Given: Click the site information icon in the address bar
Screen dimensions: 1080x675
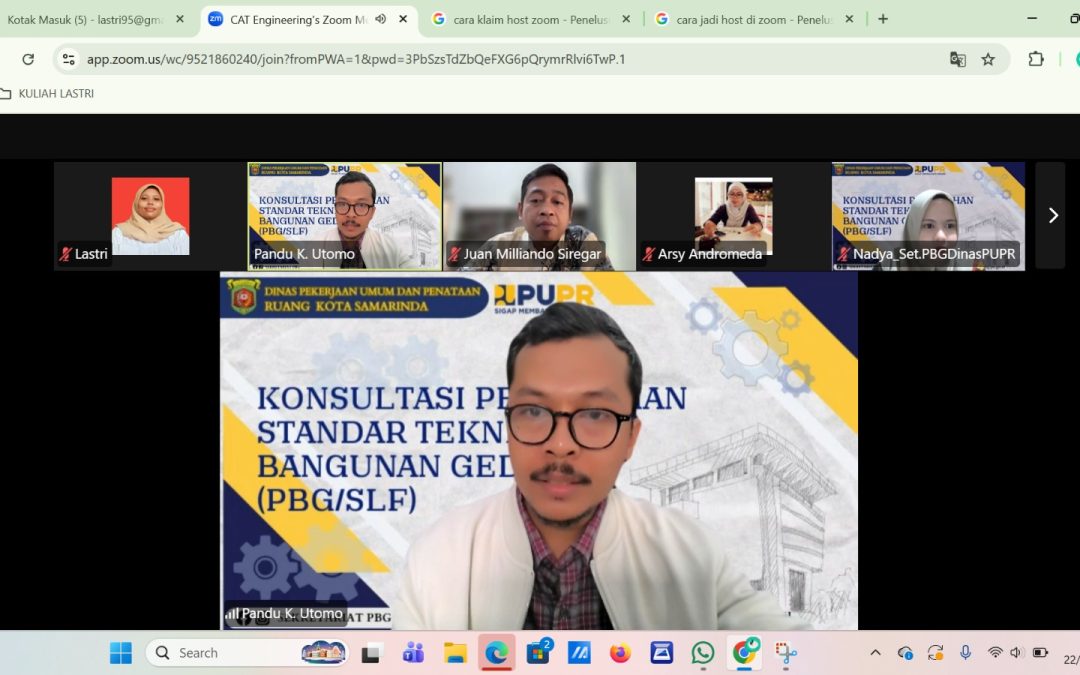Looking at the screenshot, I should tap(68, 60).
